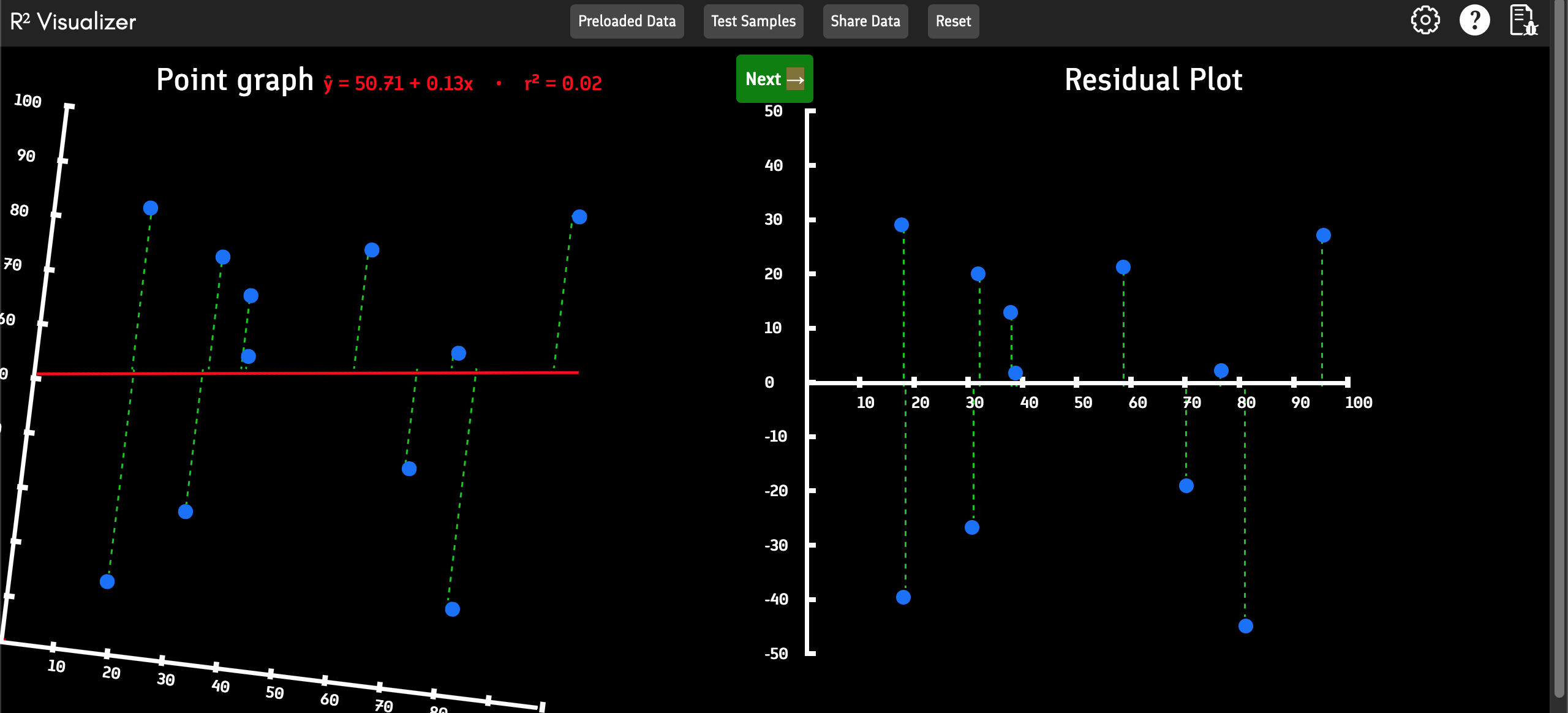Click the R² Visualizer logo
The height and width of the screenshot is (713, 1568).
tap(72, 21)
